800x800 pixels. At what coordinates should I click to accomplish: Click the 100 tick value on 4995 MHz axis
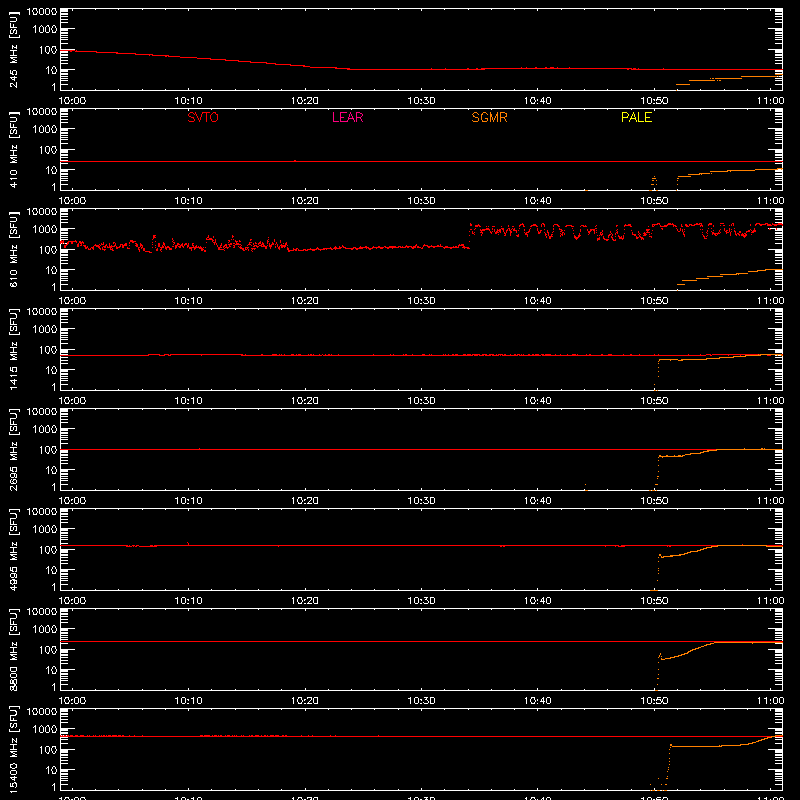click(x=48, y=550)
